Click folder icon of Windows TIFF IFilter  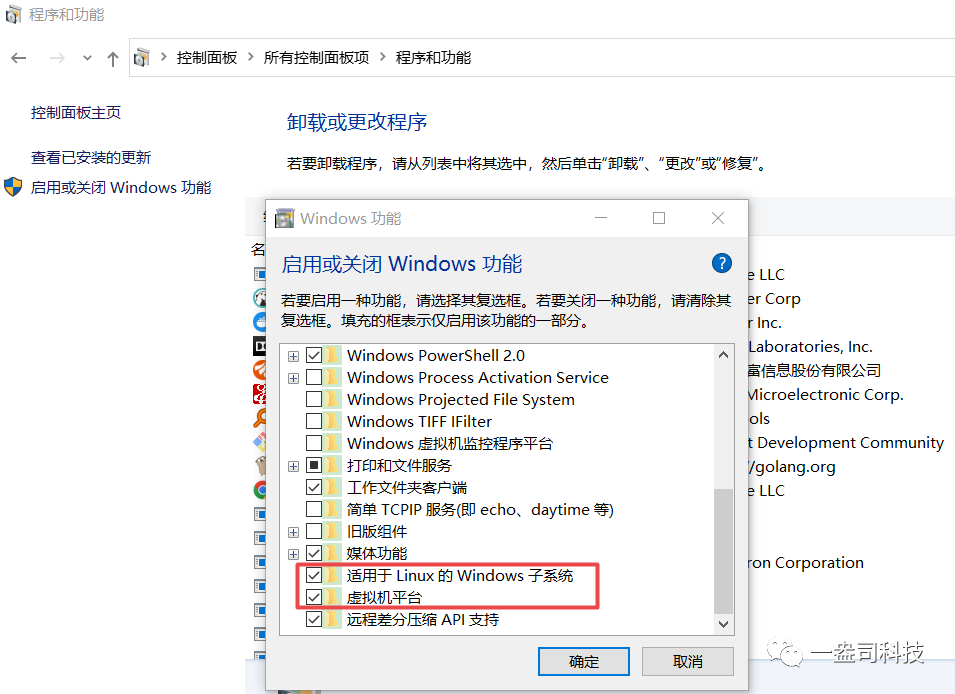pos(333,421)
